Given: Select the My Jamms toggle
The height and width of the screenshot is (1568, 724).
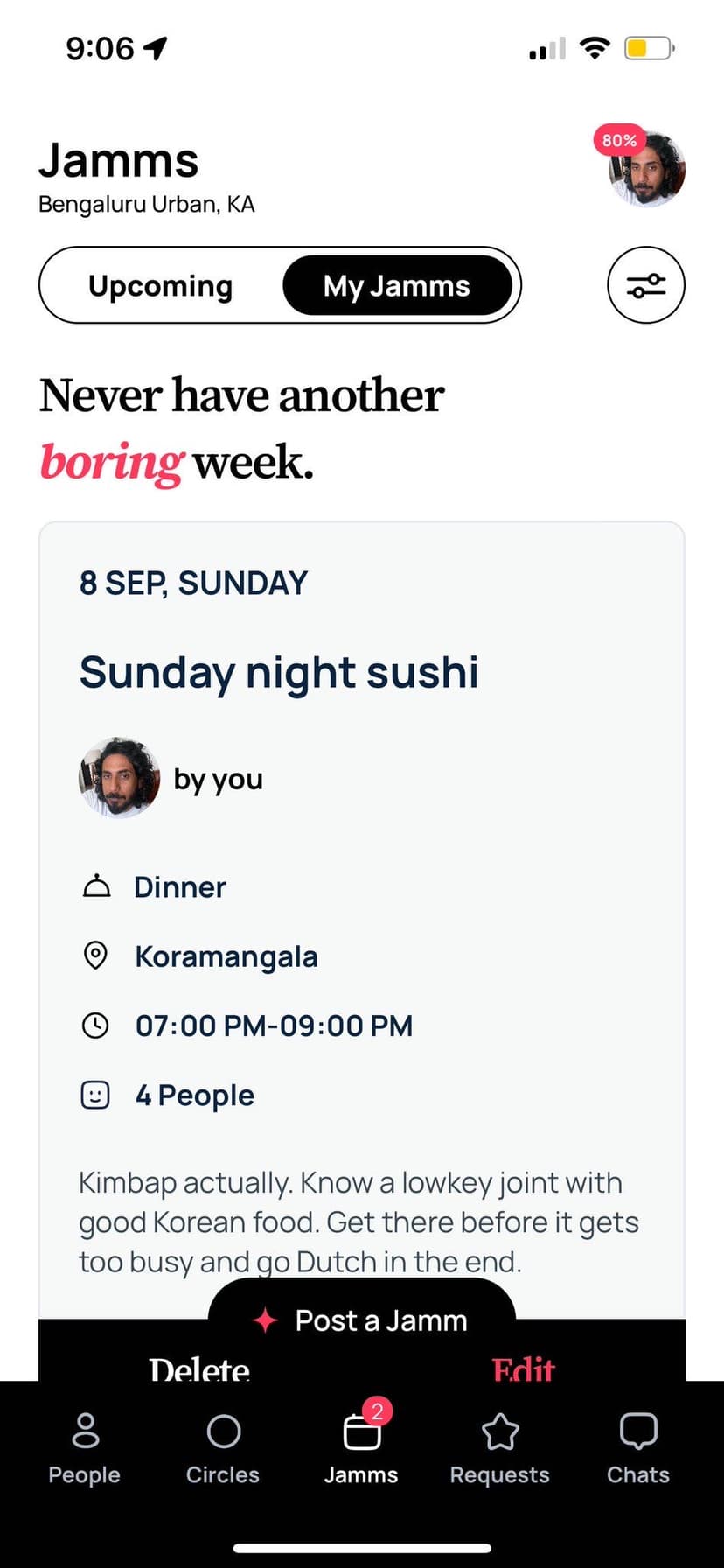Looking at the screenshot, I should pyautogui.click(x=397, y=286).
